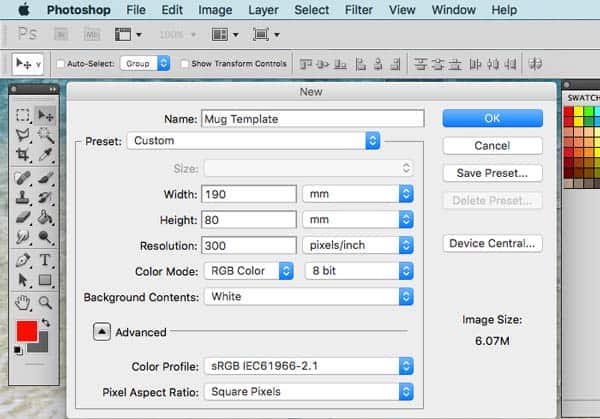Launch Bridge from the application bar
Viewport: 600px width, 419px height.
[x=61, y=35]
